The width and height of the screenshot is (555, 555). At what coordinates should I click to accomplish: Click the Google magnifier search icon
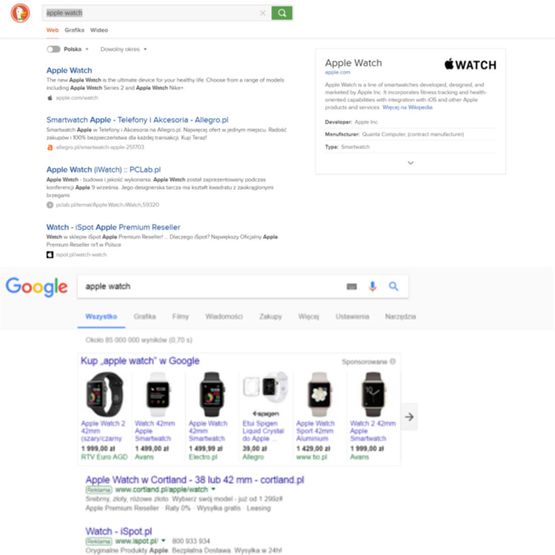coord(393,286)
